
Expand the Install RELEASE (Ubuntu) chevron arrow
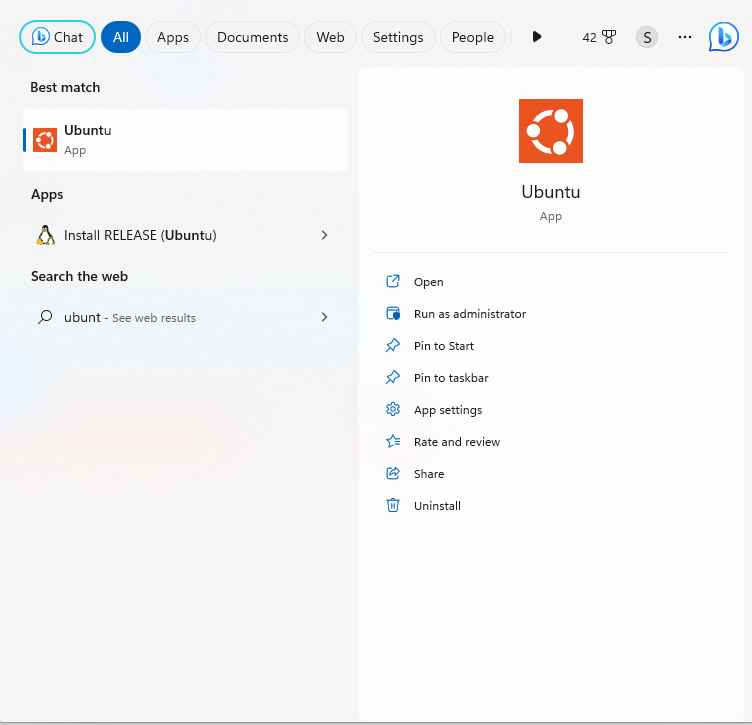(x=324, y=235)
